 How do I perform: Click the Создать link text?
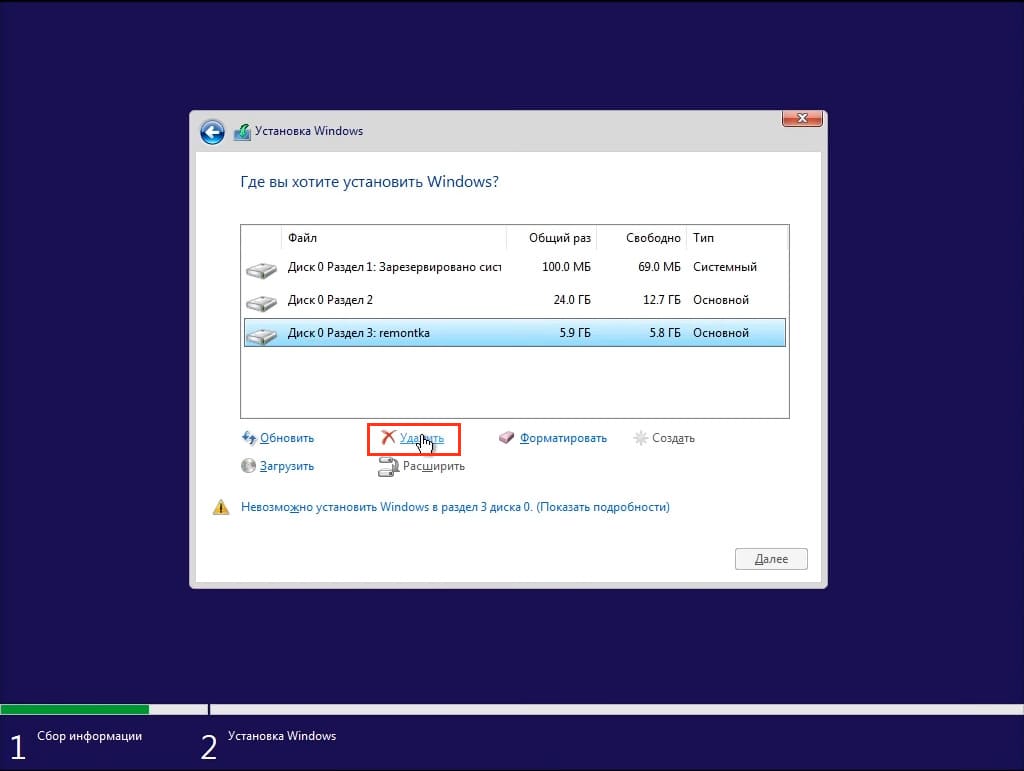click(x=673, y=438)
